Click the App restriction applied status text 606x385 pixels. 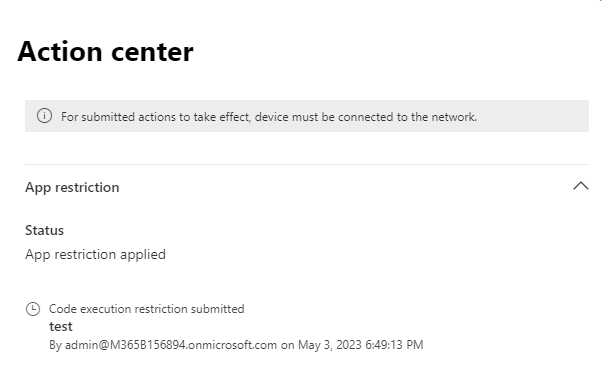pyautogui.click(x=95, y=255)
